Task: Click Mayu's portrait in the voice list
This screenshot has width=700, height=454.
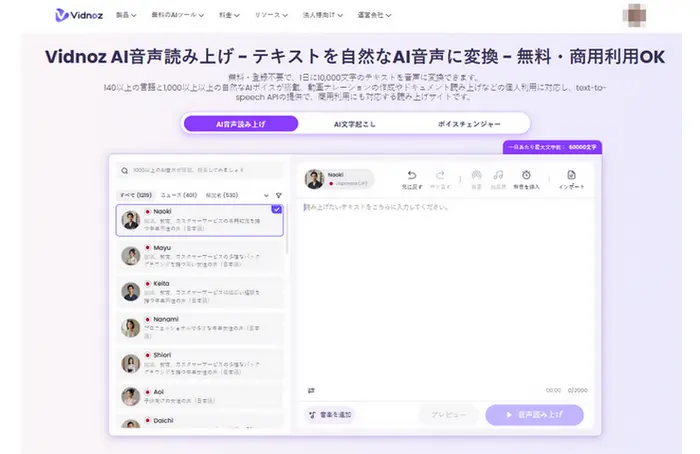Action: point(131,256)
